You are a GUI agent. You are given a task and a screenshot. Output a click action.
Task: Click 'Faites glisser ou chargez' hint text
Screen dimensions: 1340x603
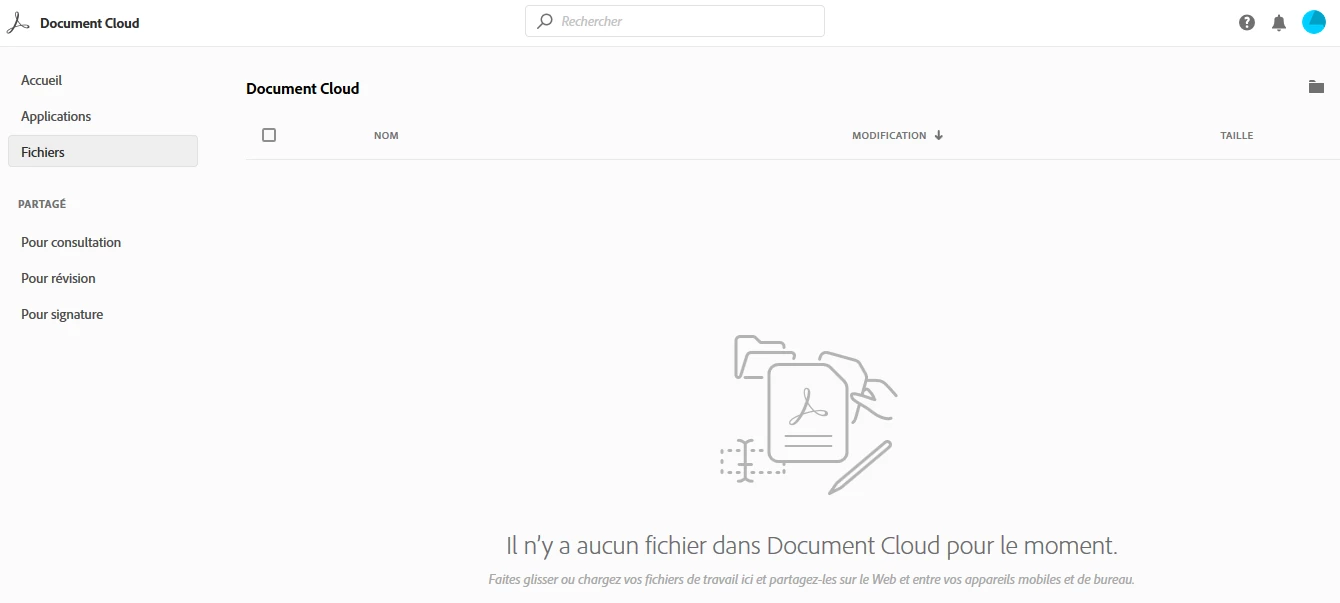[x=812, y=579]
